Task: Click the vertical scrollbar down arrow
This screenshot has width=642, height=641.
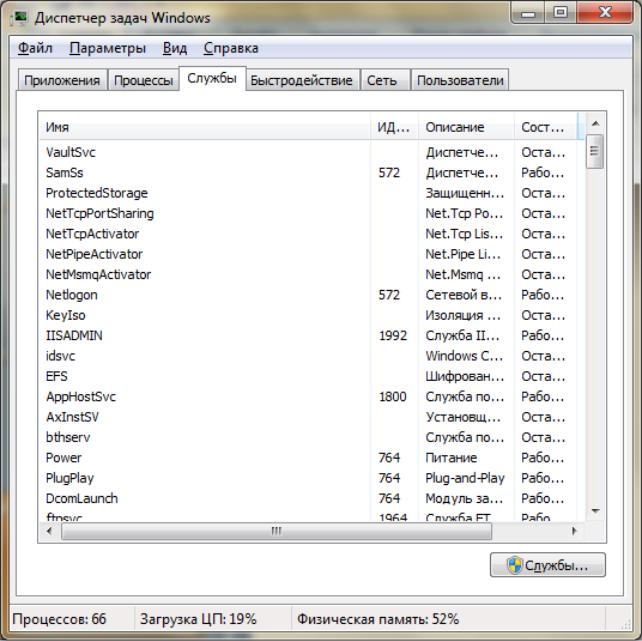Action: pyautogui.click(x=596, y=511)
